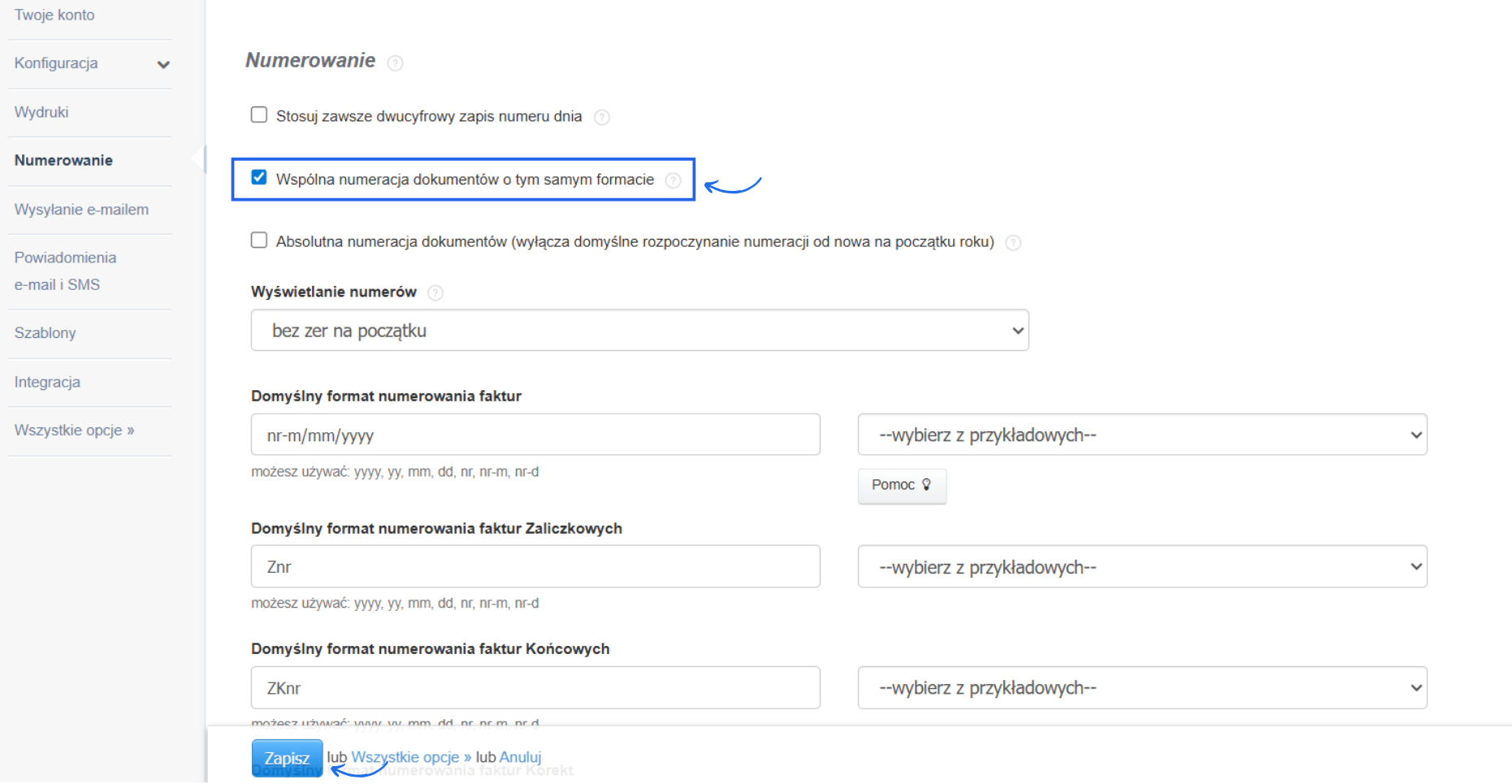The height and width of the screenshot is (784, 1512).
Task: Click help icon next to Wyświetlanie numerów
Action: (435, 293)
